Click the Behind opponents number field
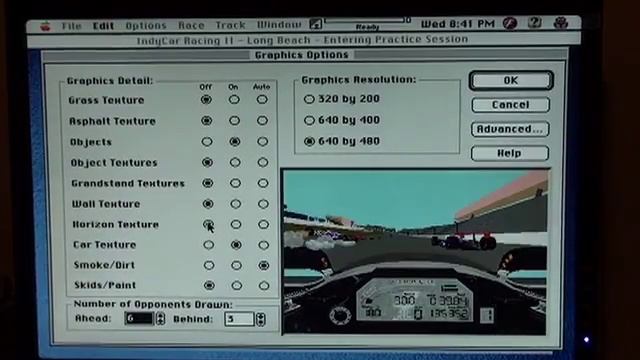640x360 pixels. click(239, 319)
